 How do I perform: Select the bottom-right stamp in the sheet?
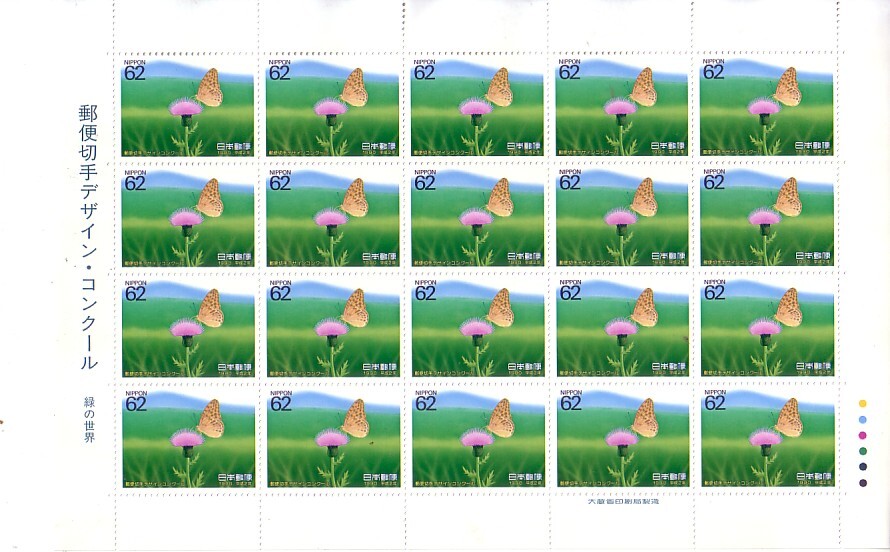click(768, 438)
